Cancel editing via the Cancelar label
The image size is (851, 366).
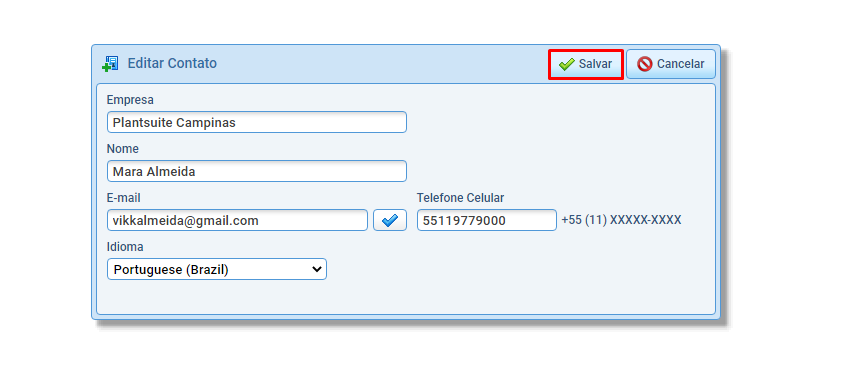tap(681, 64)
